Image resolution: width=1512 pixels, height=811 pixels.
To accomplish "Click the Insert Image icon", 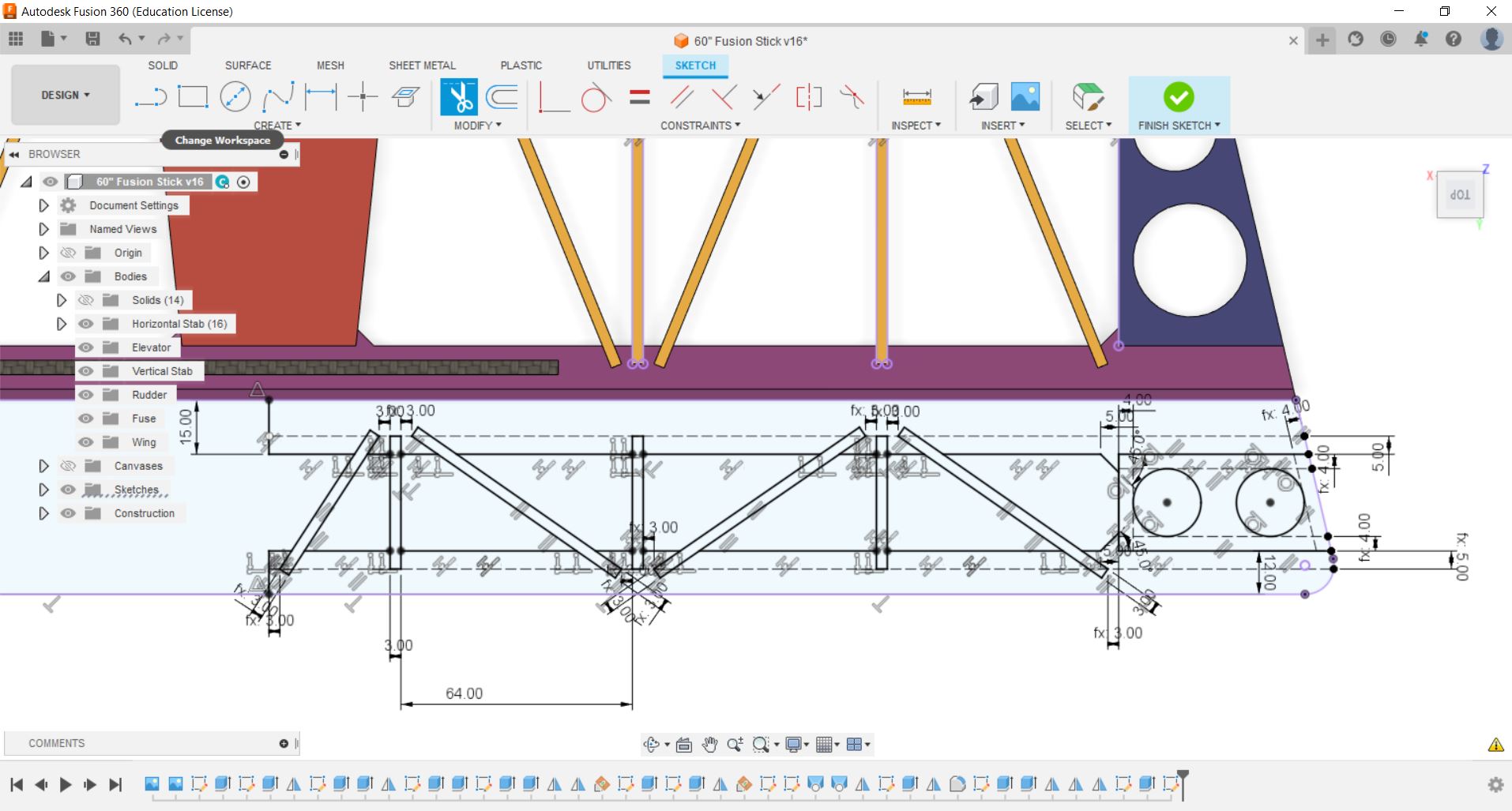I will click(x=1025, y=97).
